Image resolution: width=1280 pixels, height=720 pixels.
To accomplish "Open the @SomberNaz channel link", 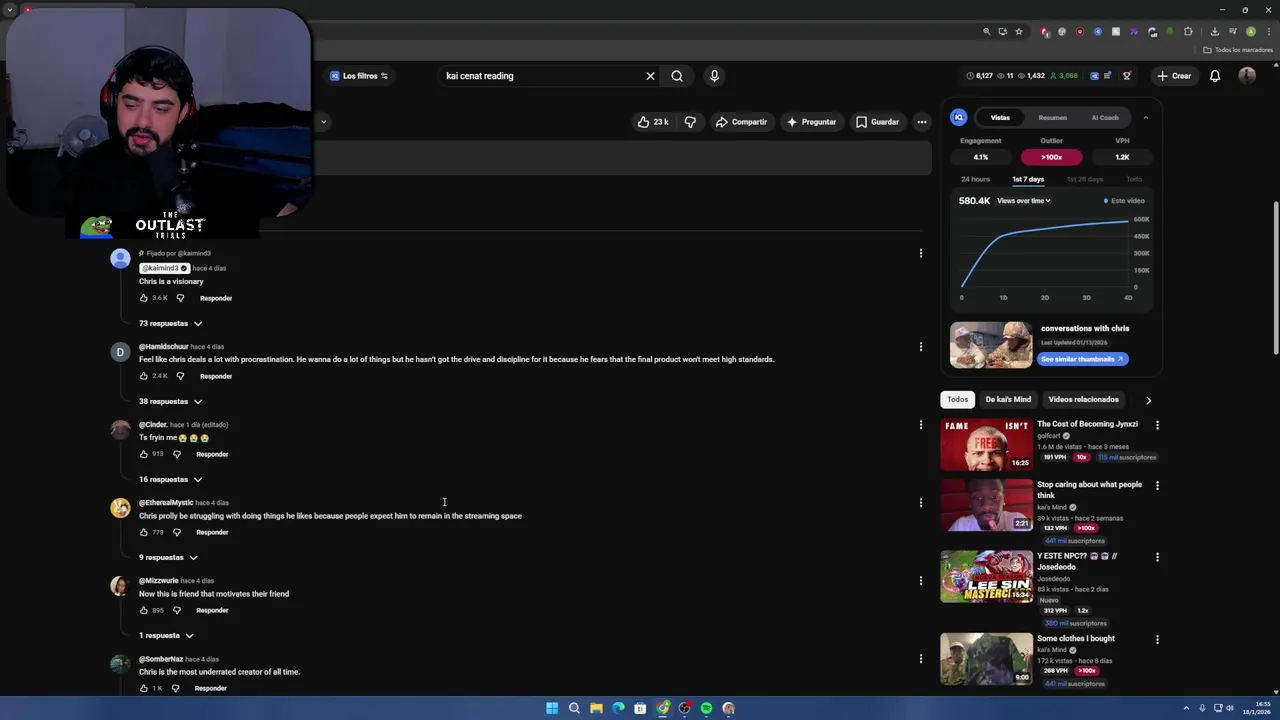I will tap(161, 659).
